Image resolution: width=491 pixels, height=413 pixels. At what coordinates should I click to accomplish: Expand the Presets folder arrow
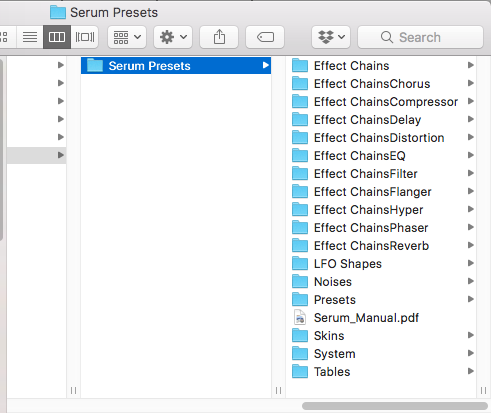click(x=470, y=299)
